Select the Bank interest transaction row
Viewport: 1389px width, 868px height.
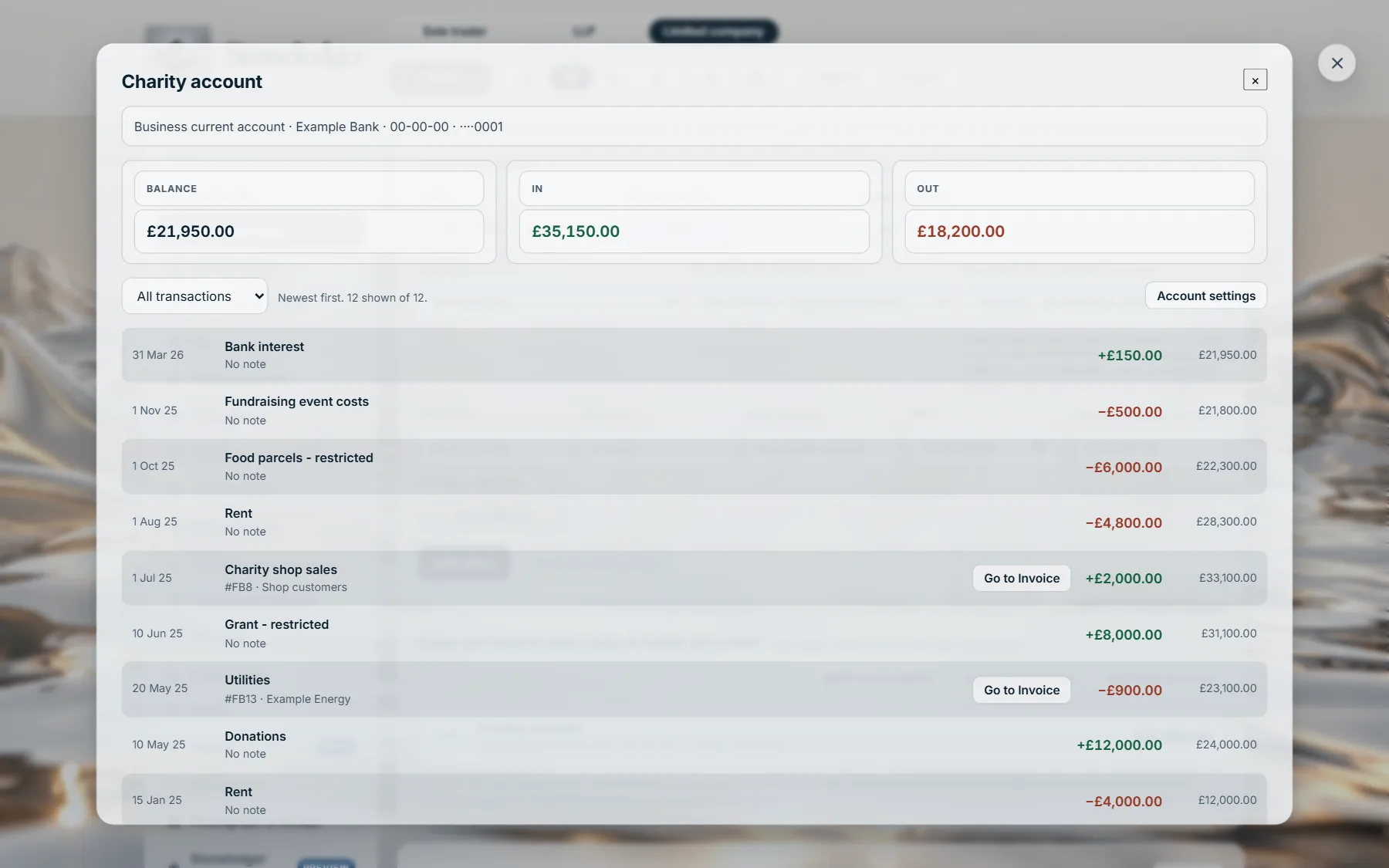tap(694, 355)
